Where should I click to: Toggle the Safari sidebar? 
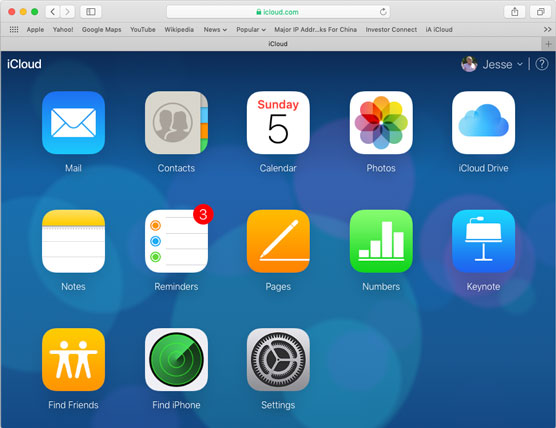pos(91,12)
